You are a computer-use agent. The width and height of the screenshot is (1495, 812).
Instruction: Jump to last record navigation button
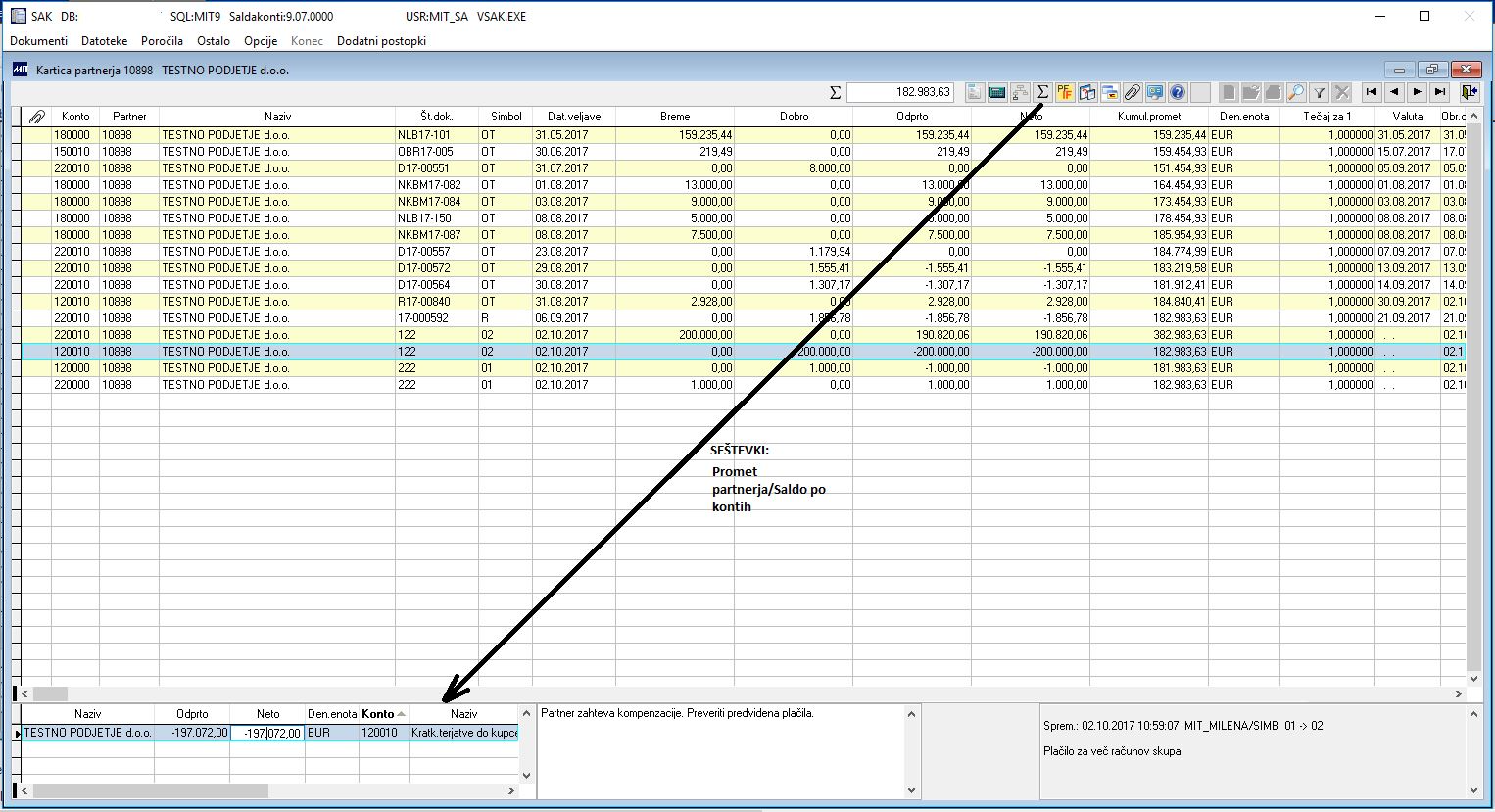(x=1439, y=92)
